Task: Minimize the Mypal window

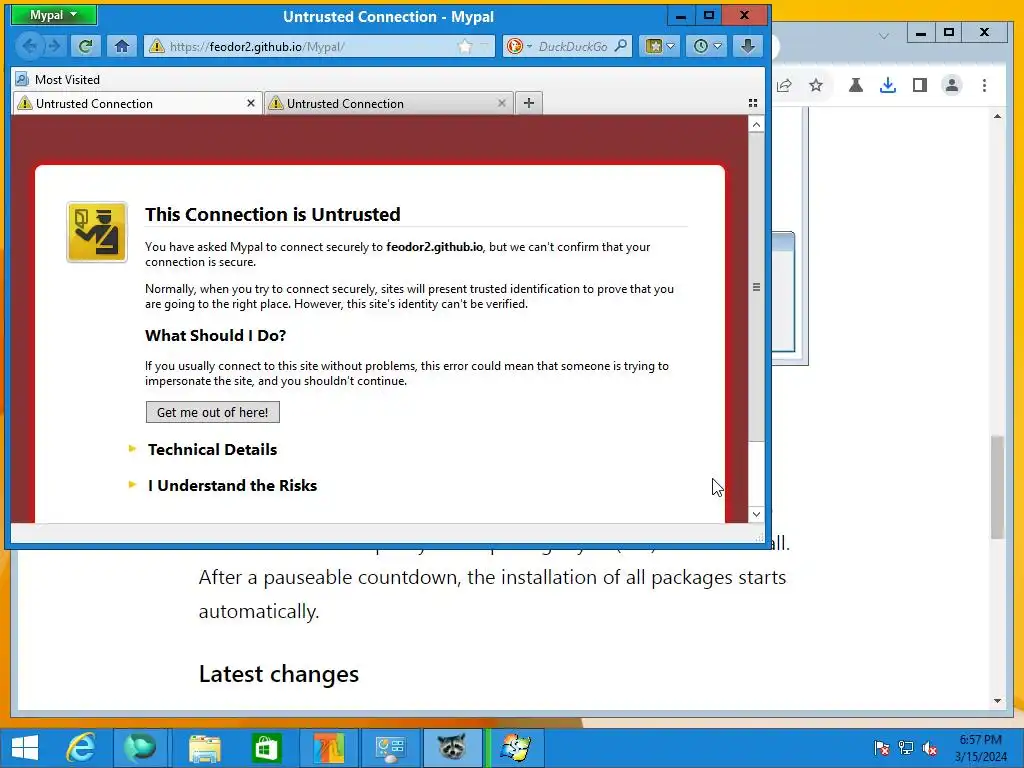Action: [680, 16]
